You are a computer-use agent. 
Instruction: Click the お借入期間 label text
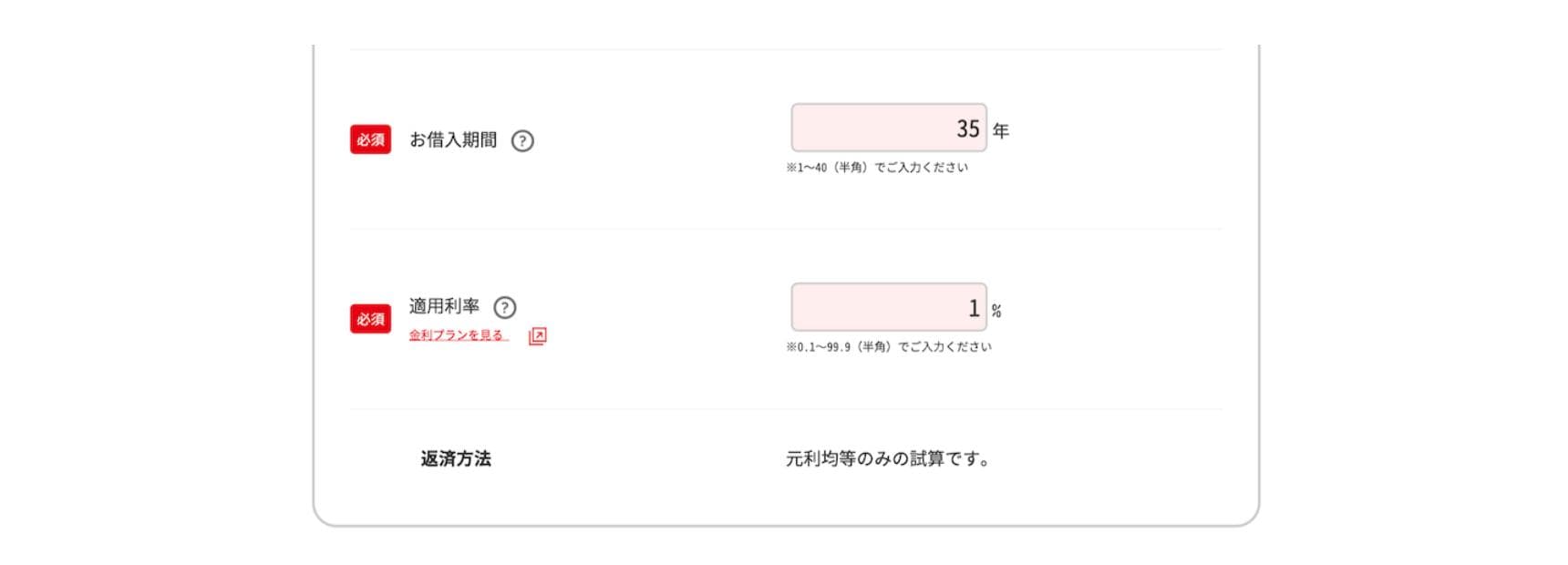point(453,139)
